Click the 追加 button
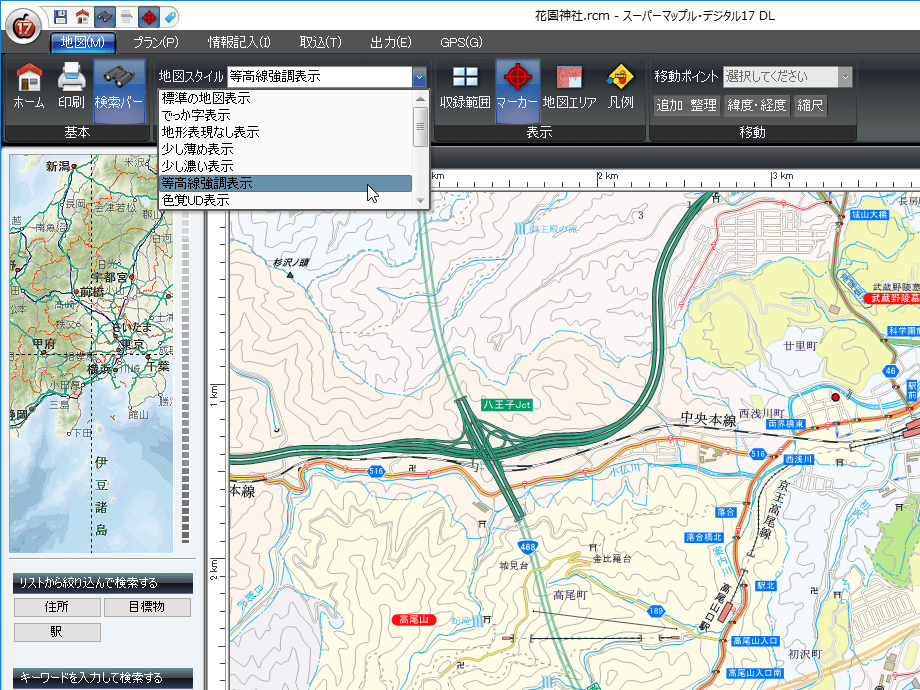Image resolution: width=920 pixels, height=690 pixels. (669, 106)
